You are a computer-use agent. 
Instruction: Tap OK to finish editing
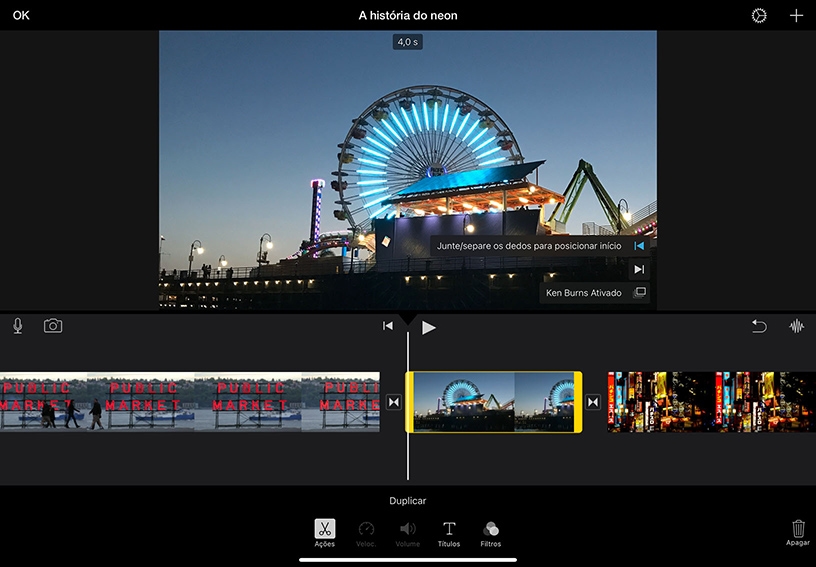21,16
